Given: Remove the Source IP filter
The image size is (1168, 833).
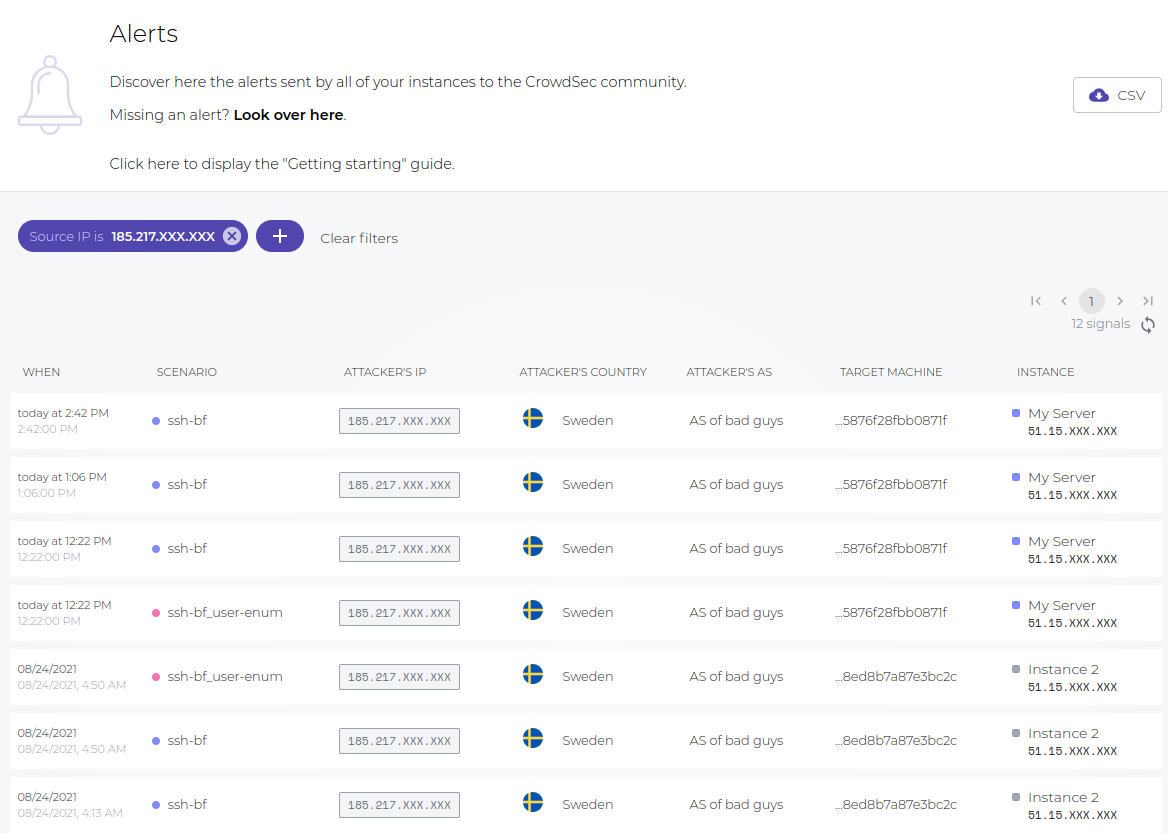Looking at the screenshot, I should click(232, 235).
